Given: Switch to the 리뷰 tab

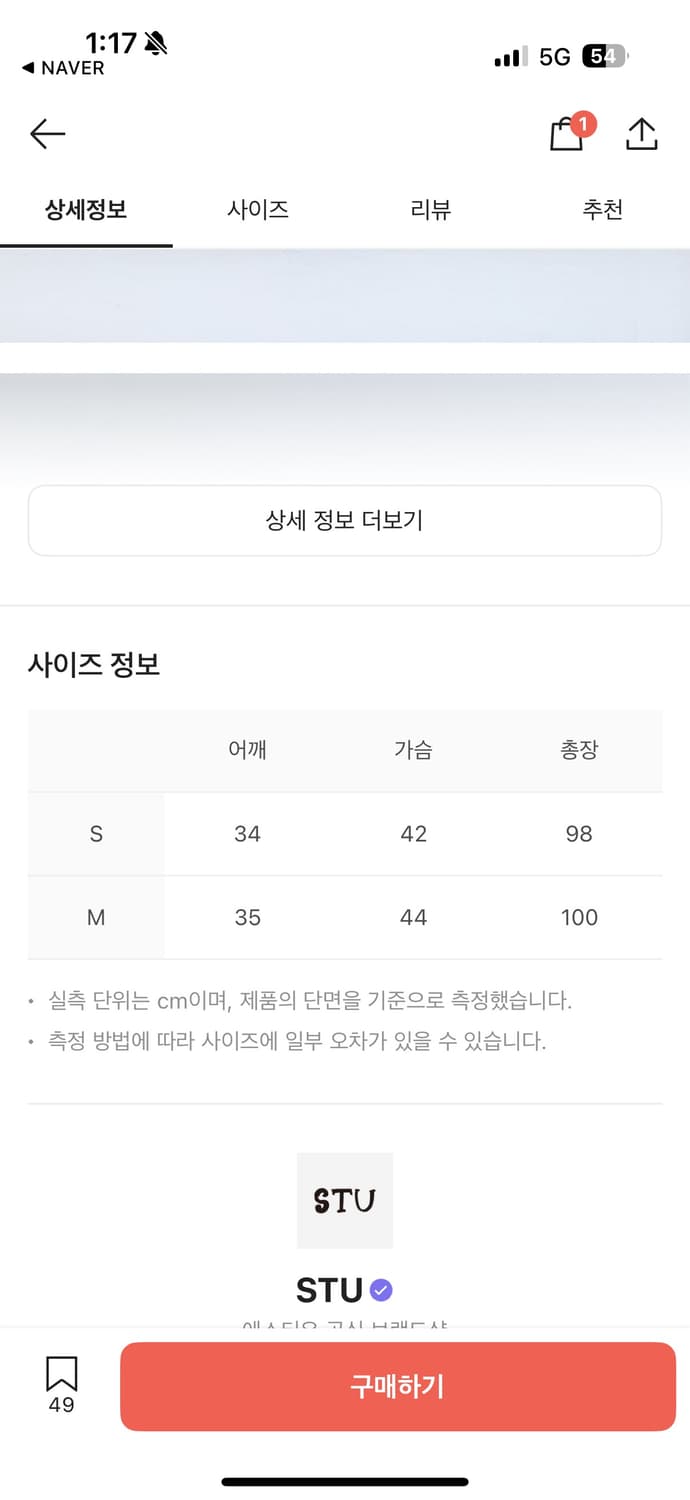Looking at the screenshot, I should [x=431, y=209].
